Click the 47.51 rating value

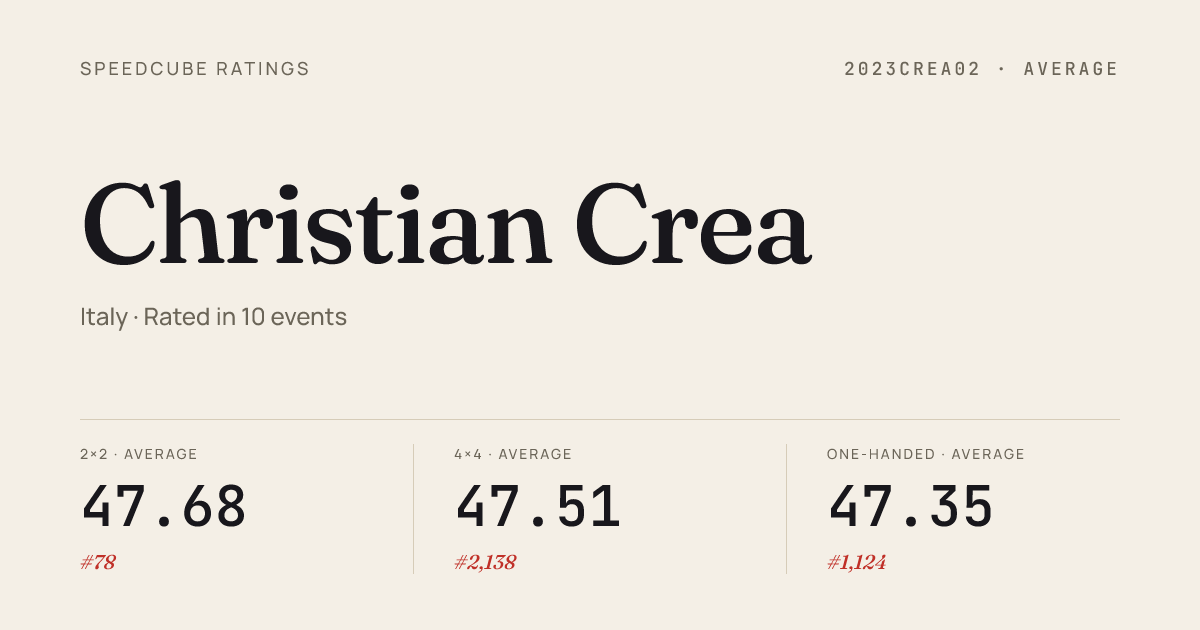[538, 507]
